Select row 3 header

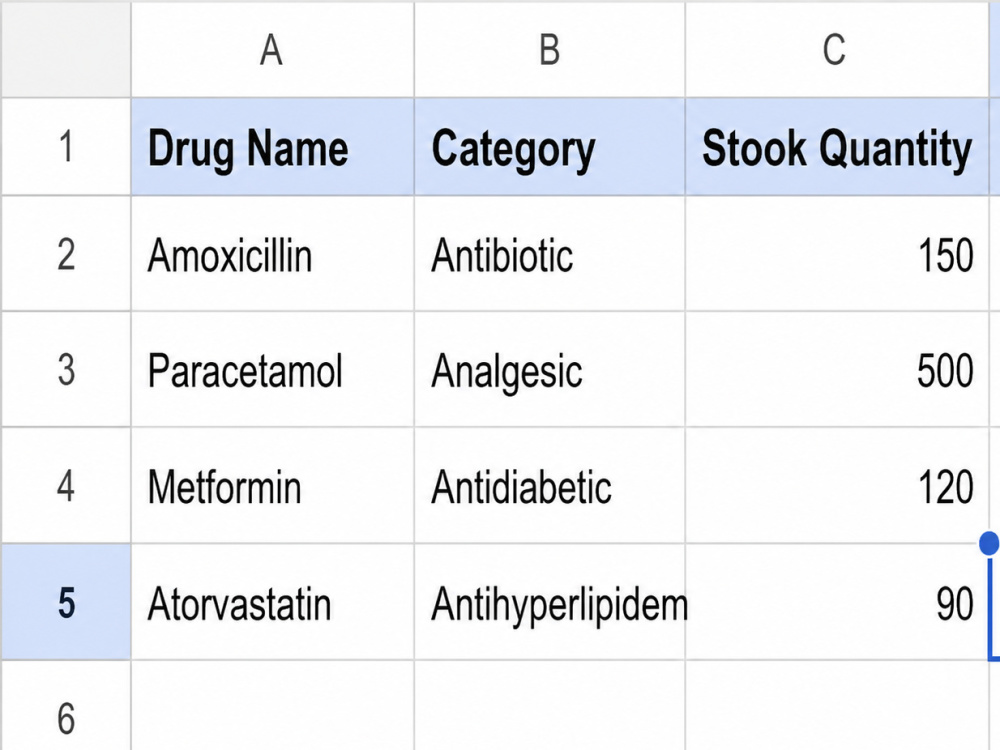click(x=66, y=369)
